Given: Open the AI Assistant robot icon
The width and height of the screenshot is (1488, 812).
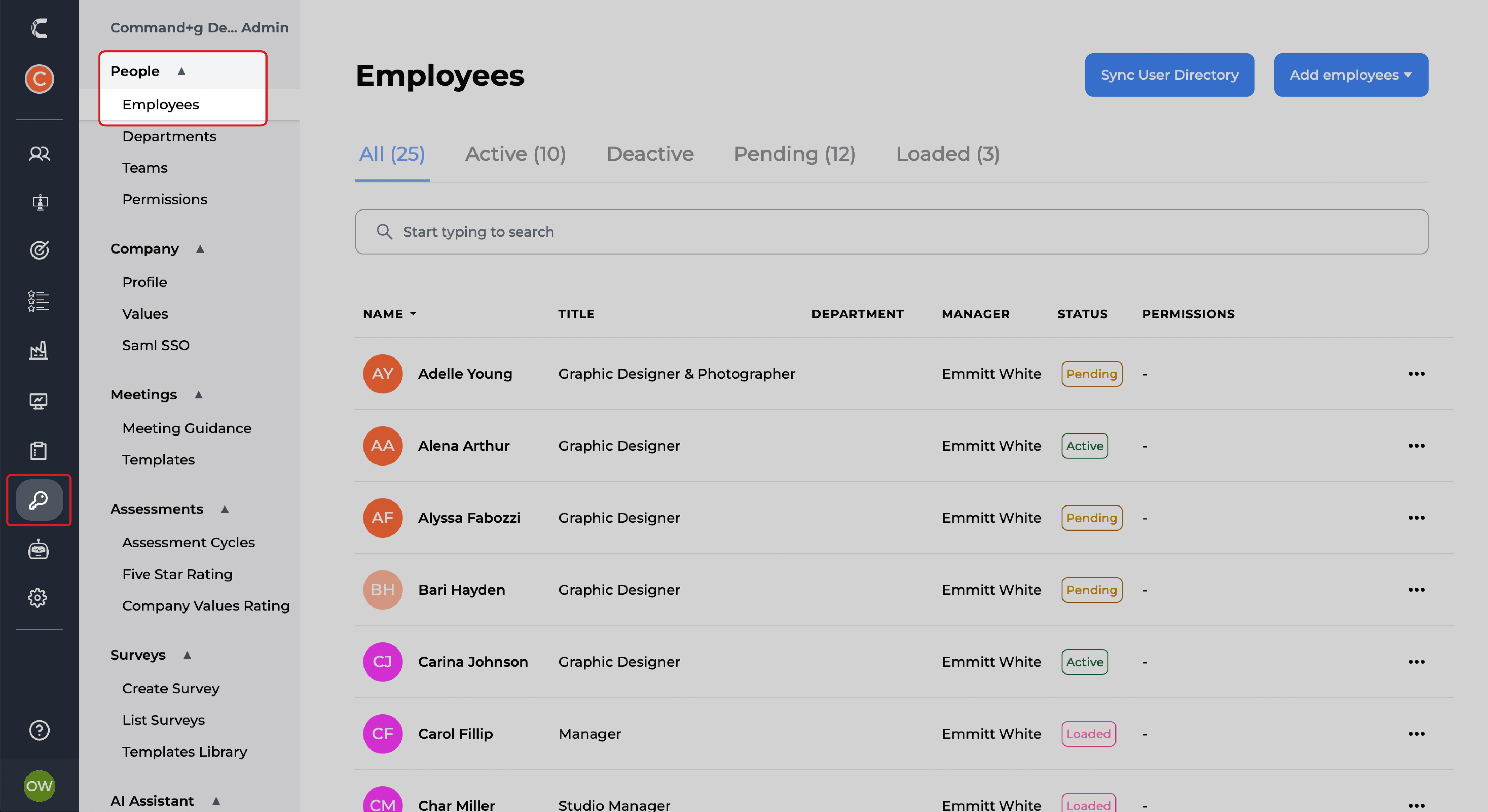Looking at the screenshot, I should click(39, 549).
